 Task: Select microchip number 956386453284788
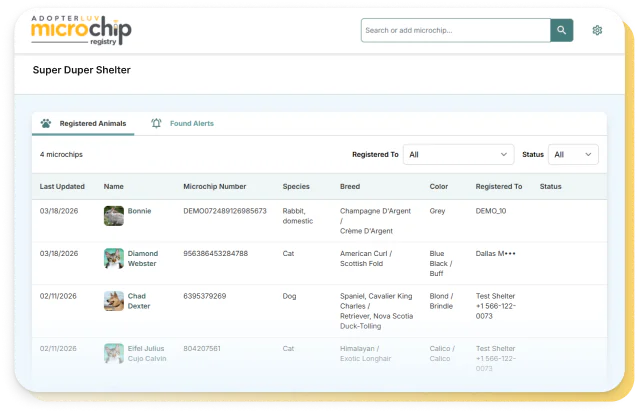coord(216,253)
